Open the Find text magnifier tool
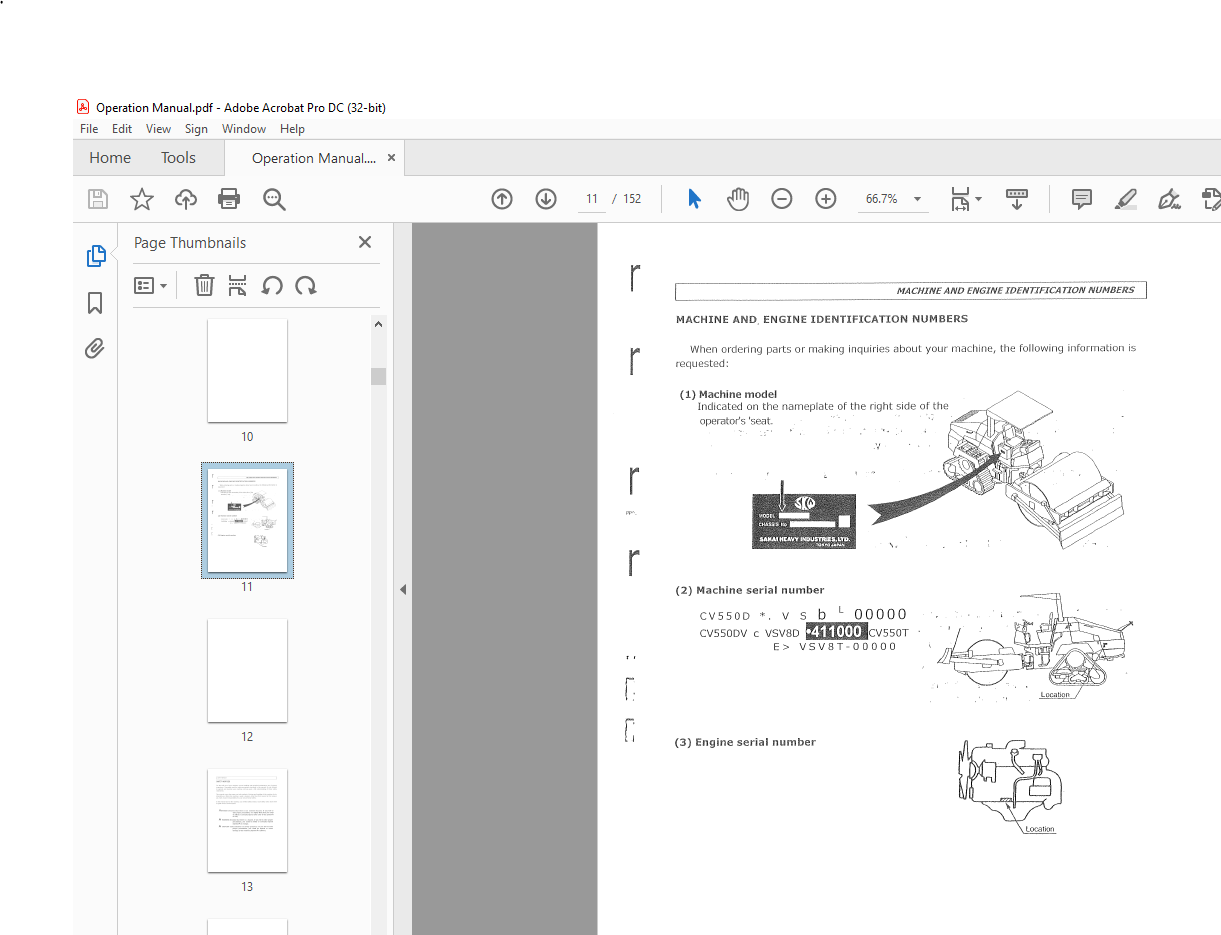 [274, 199]
